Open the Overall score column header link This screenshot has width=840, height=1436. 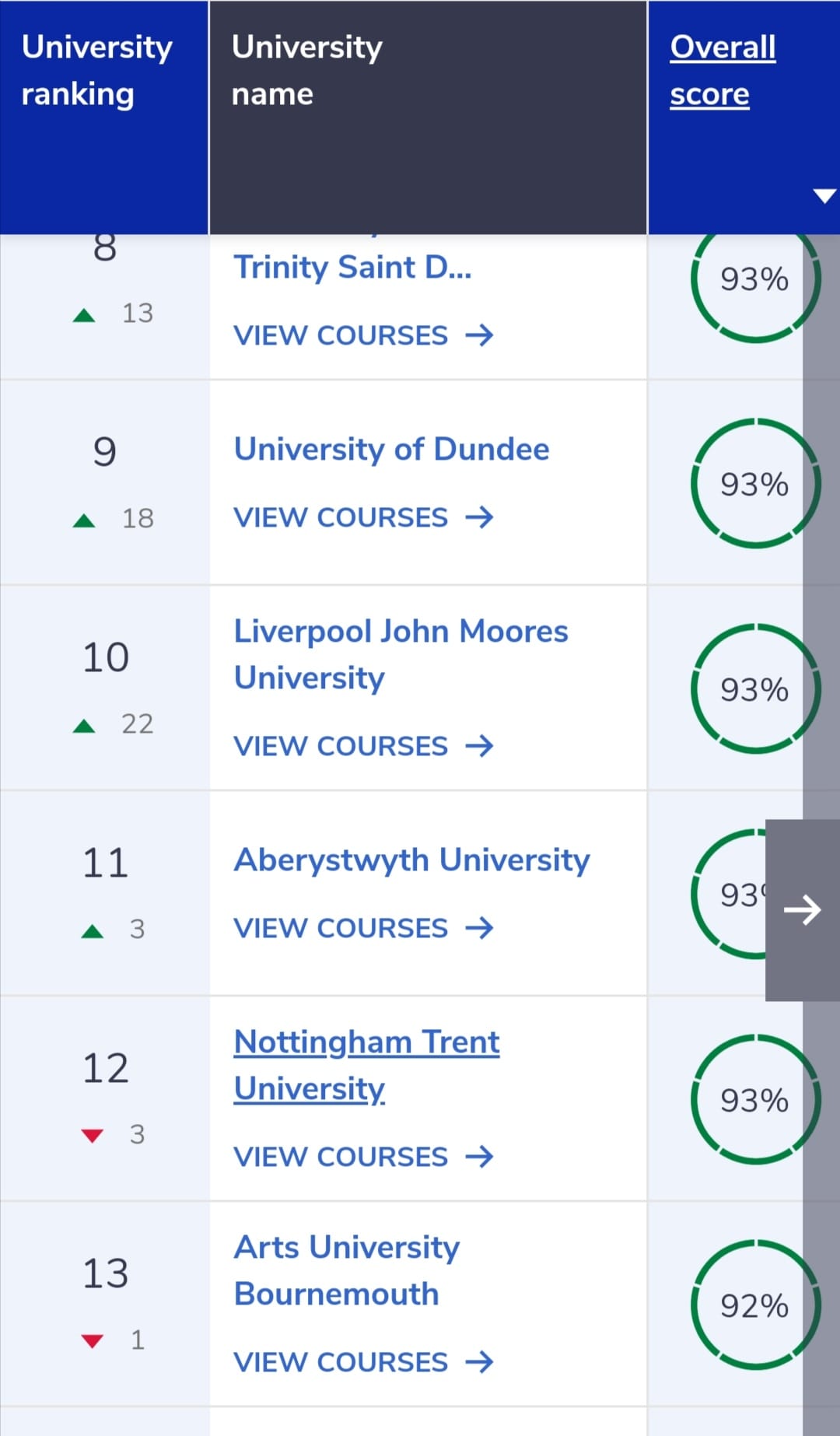(723, 70)
